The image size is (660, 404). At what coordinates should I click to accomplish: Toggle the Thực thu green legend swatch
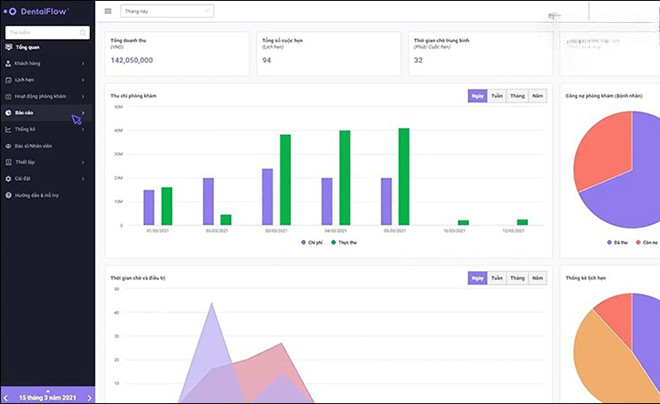[332, 242]
